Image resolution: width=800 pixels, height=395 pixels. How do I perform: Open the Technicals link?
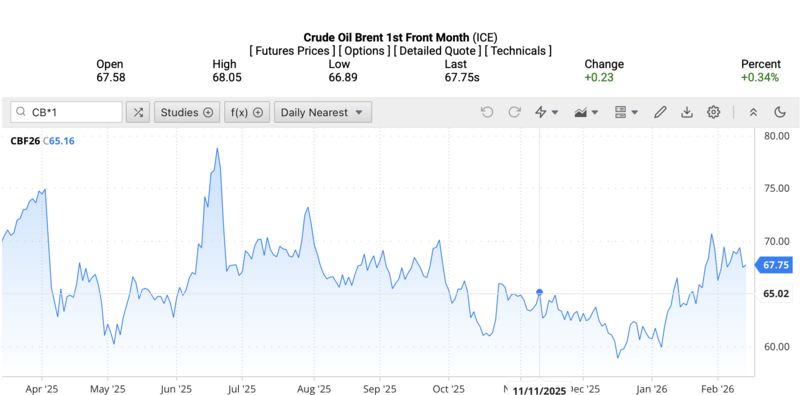[518, 51]
